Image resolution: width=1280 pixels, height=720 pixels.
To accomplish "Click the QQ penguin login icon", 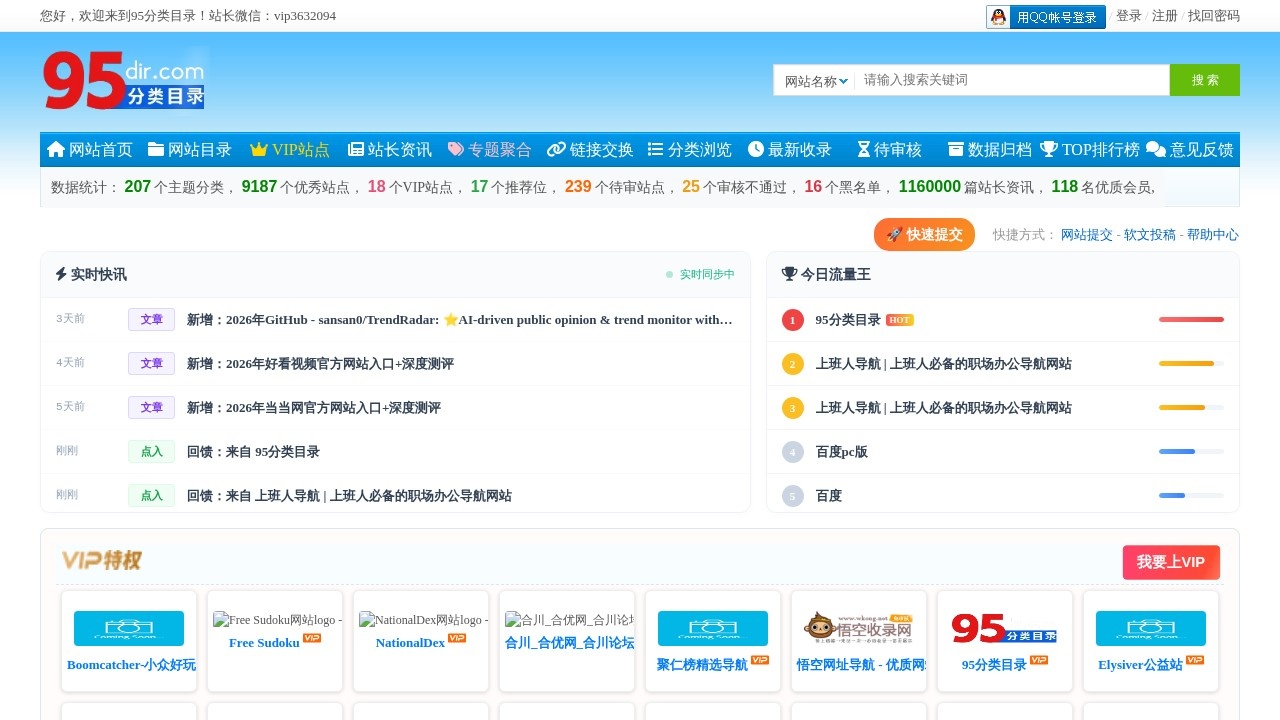I will click(x=998, y=16).
